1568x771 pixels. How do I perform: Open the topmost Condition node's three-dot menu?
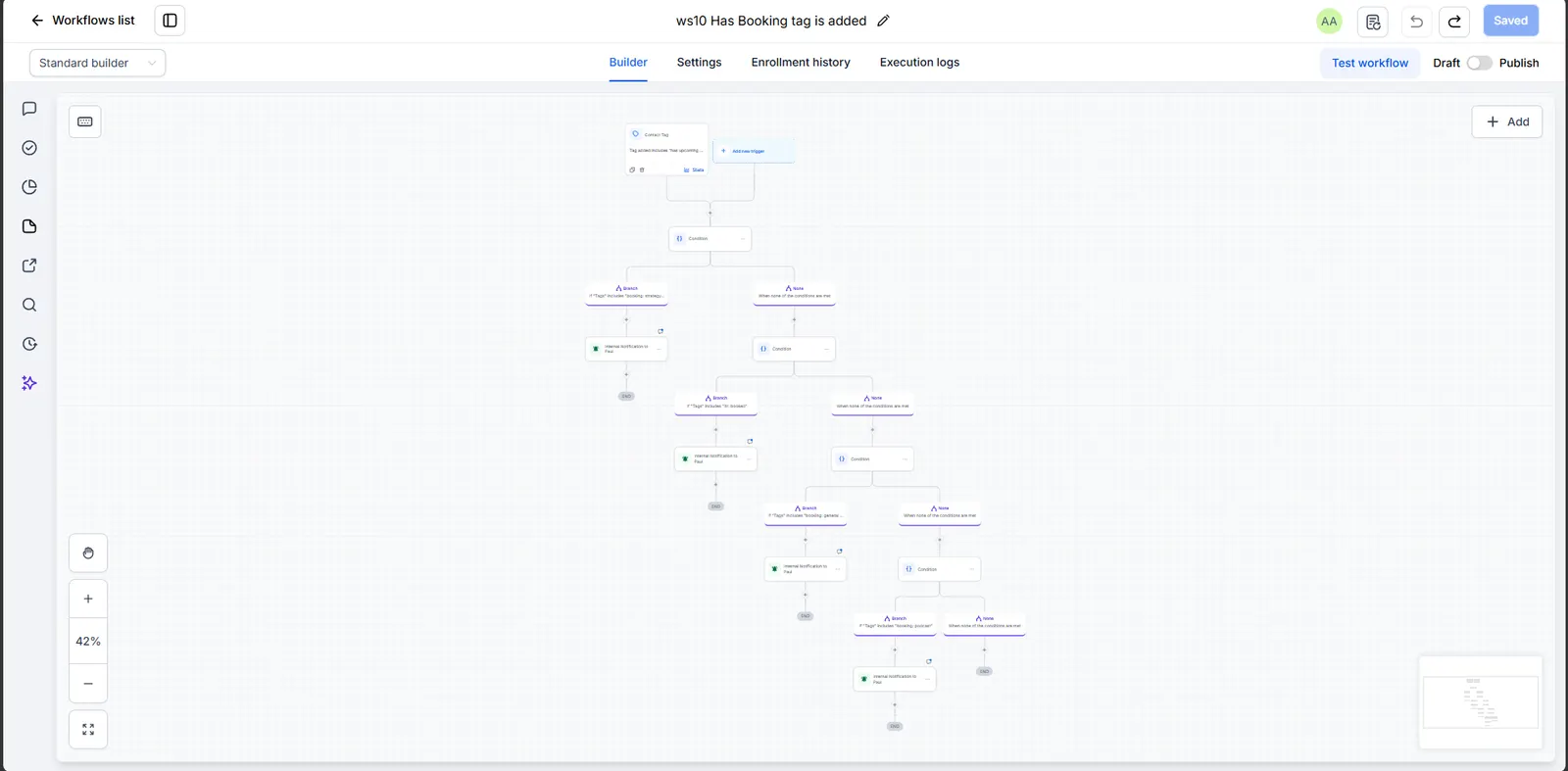click(x=743, y=239)
